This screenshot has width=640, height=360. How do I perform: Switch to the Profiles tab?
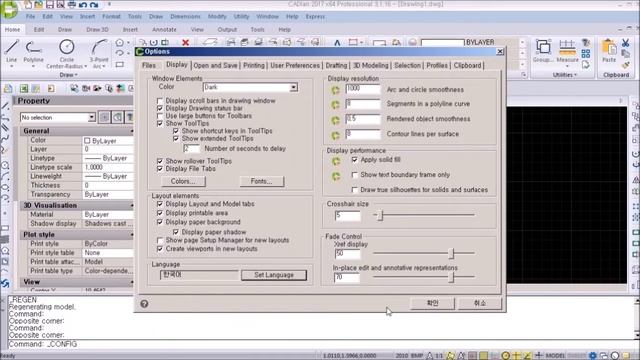click(x=437, y=66)
